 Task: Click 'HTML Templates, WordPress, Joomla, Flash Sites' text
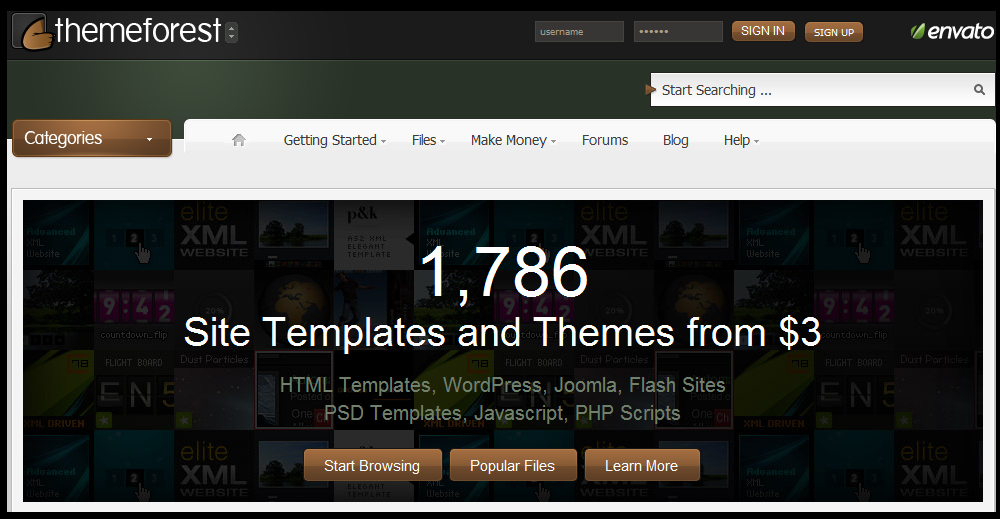pos(503,385)
